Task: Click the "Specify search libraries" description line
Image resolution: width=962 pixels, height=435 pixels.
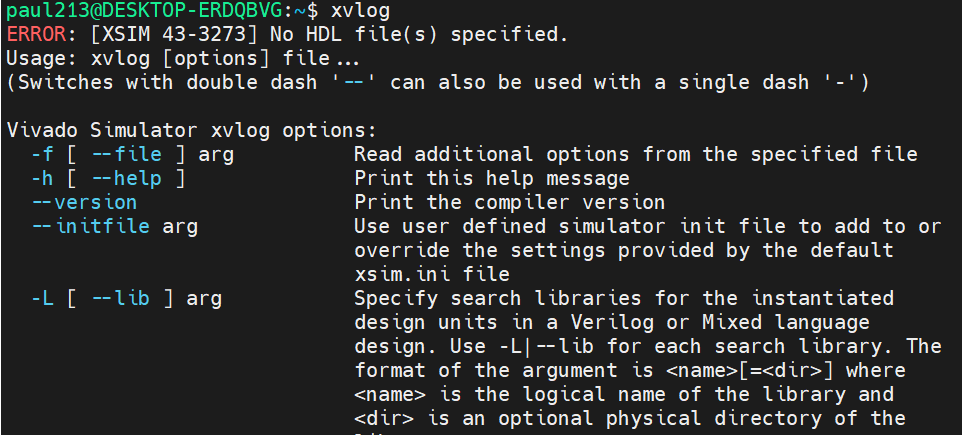Action: (624, 299)
